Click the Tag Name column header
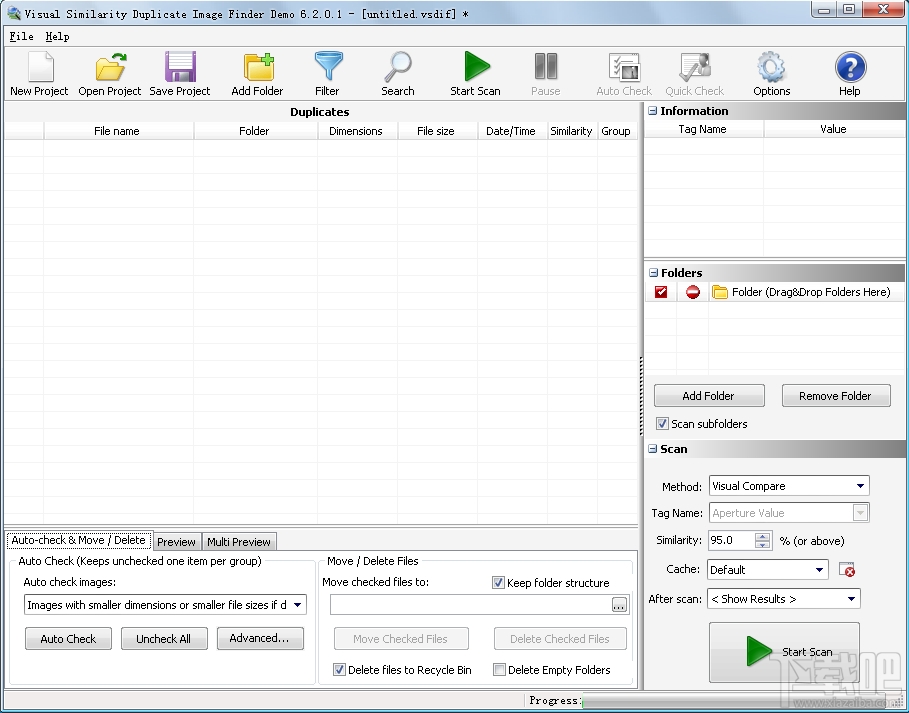 tap(703, 129)
